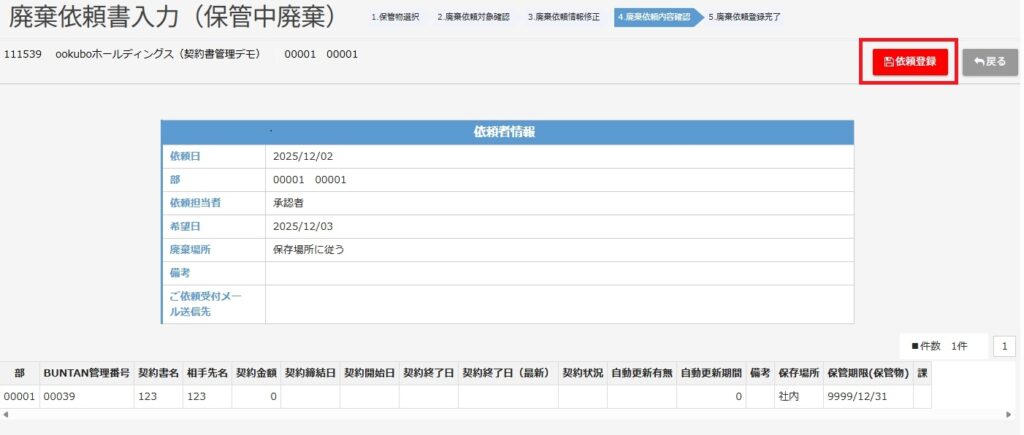Open step 3.廃棄依頼情報修正
Screen dimensions: 1024x435
click(x=563, y=17)
